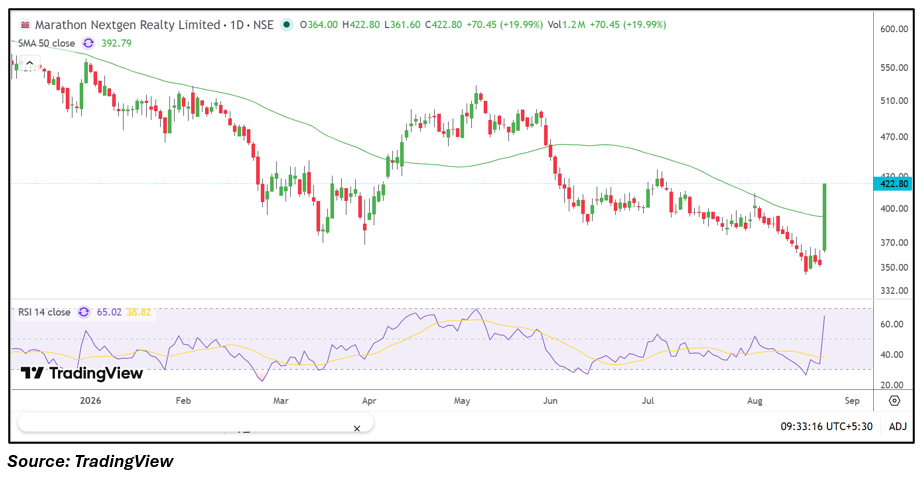Screen dimensions: 921x478
Task: Click the Apr time axis label
Action: point(369,400)
